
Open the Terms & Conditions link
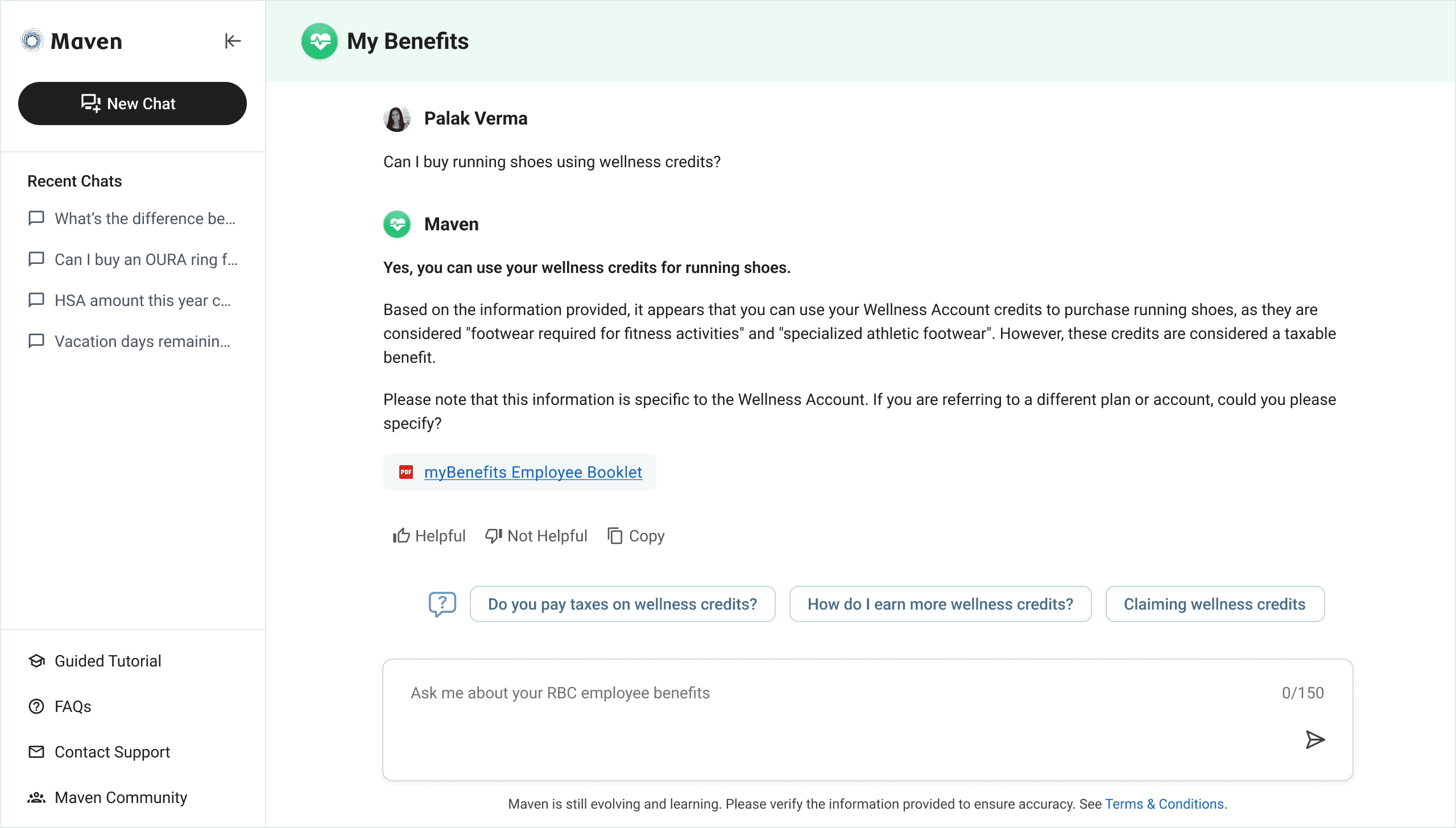click(x=1164, y=804)
